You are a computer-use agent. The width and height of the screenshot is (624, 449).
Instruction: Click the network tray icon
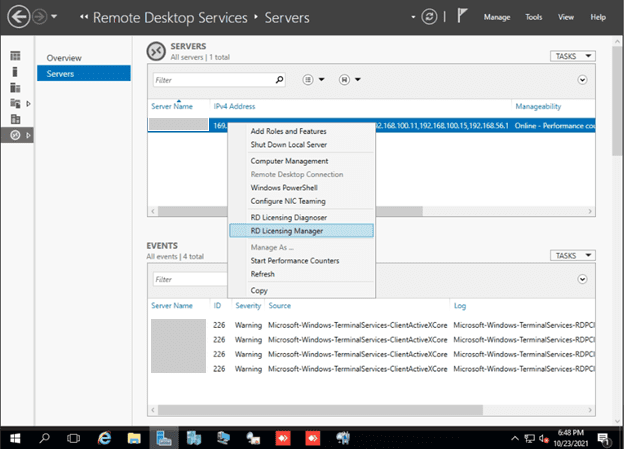(530, 439)
